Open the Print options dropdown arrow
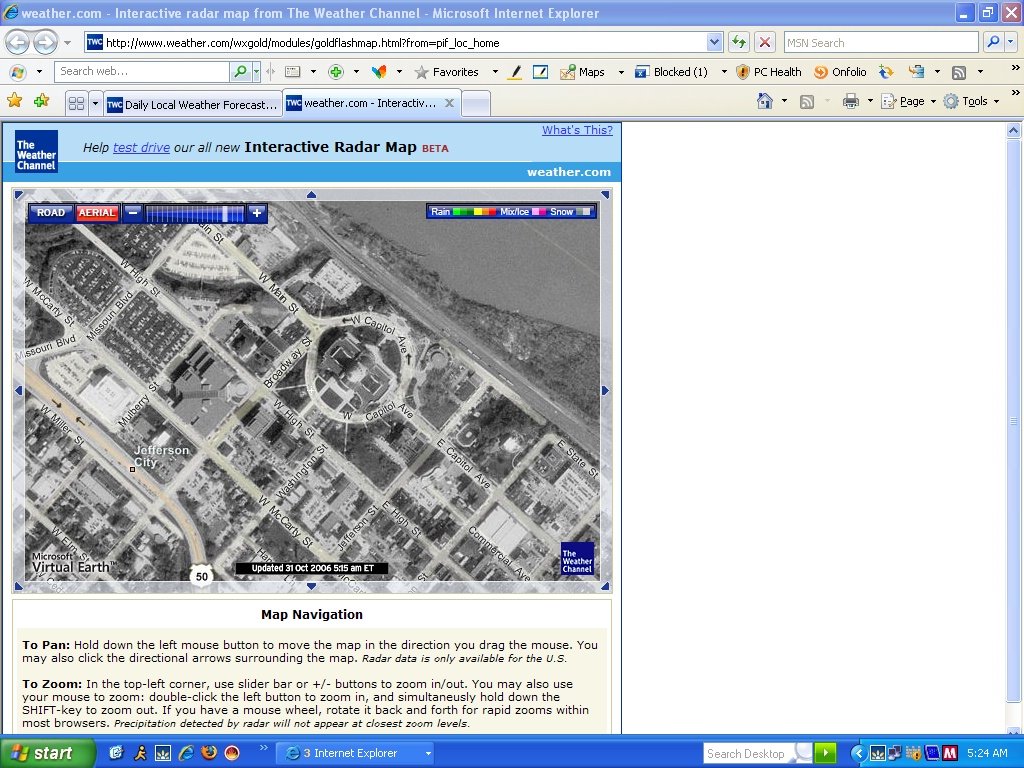 tap(870, 101)
